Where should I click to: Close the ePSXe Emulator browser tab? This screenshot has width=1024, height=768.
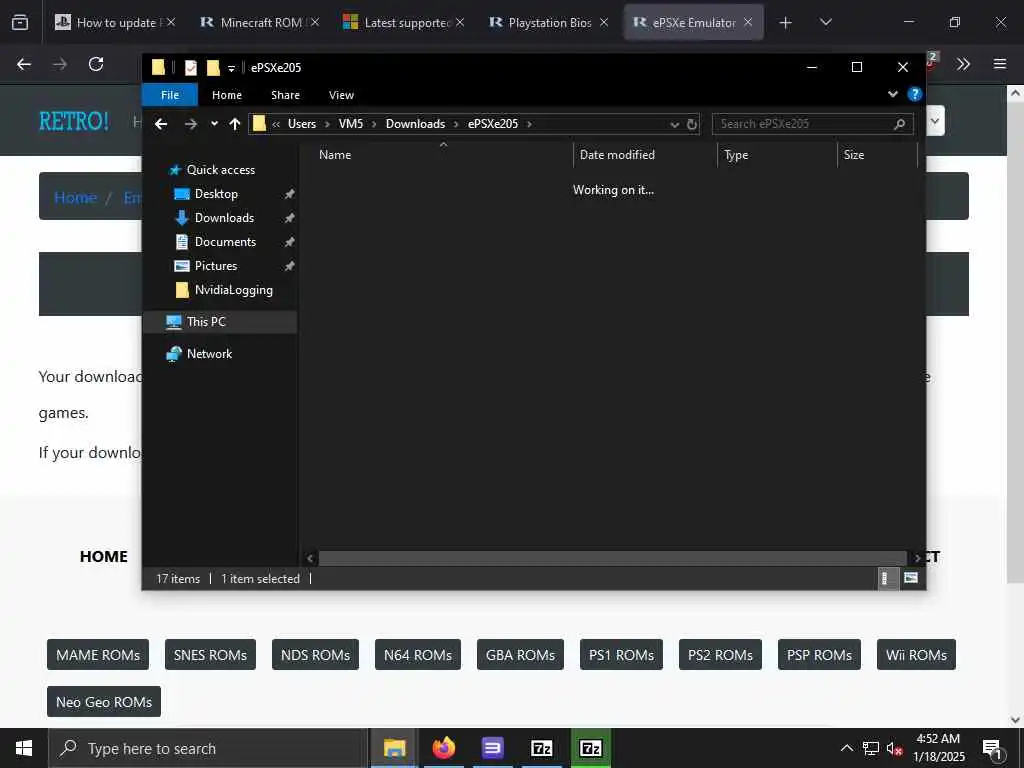748,23
